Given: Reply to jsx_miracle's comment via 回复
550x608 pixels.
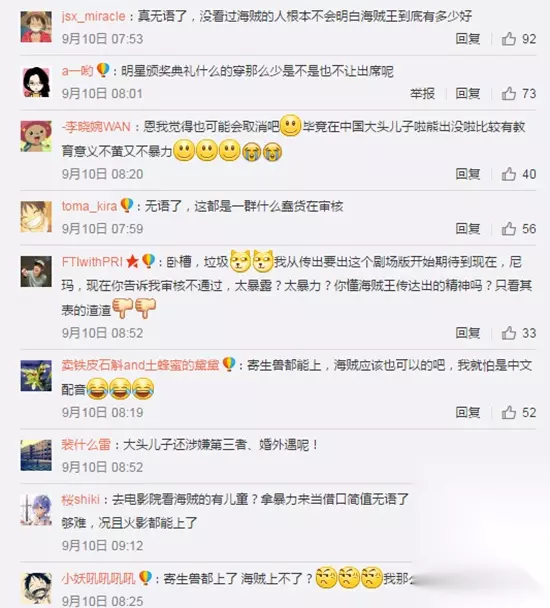Looking at the screenshot, I should coord(468,39).
